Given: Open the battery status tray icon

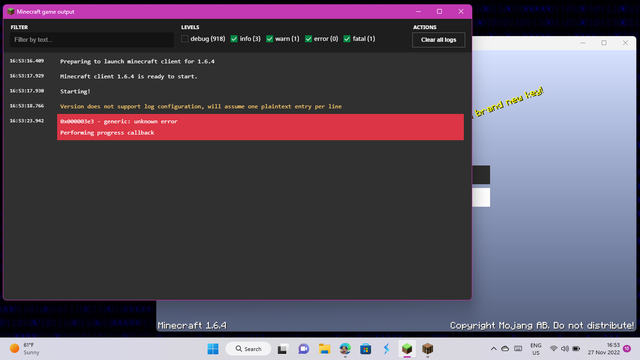Looking at the screenshot, I should pyautogui.click(x=576, y=349).
